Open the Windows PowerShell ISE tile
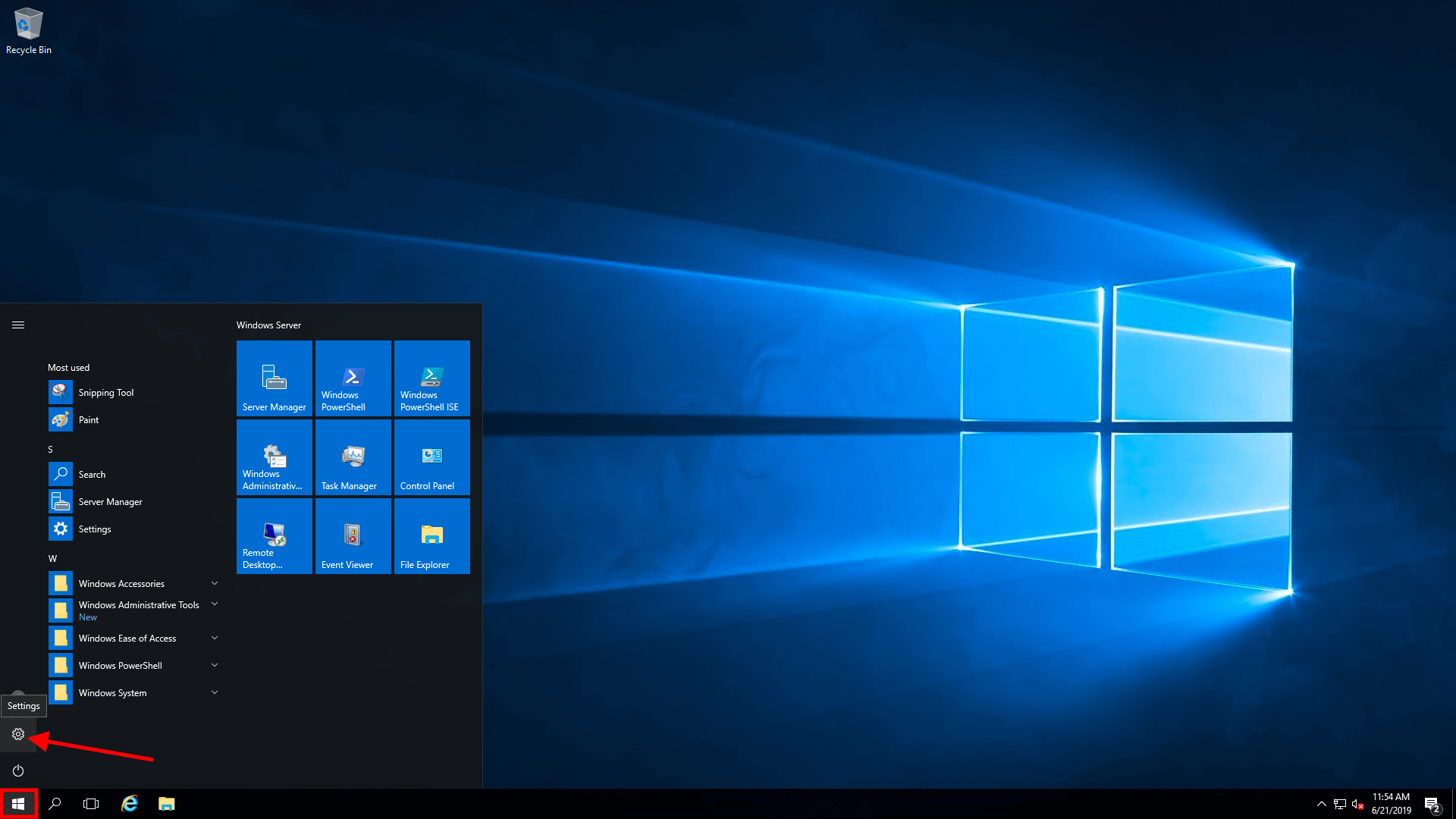This screenshot has height=819, width=1456. (431, 378)
